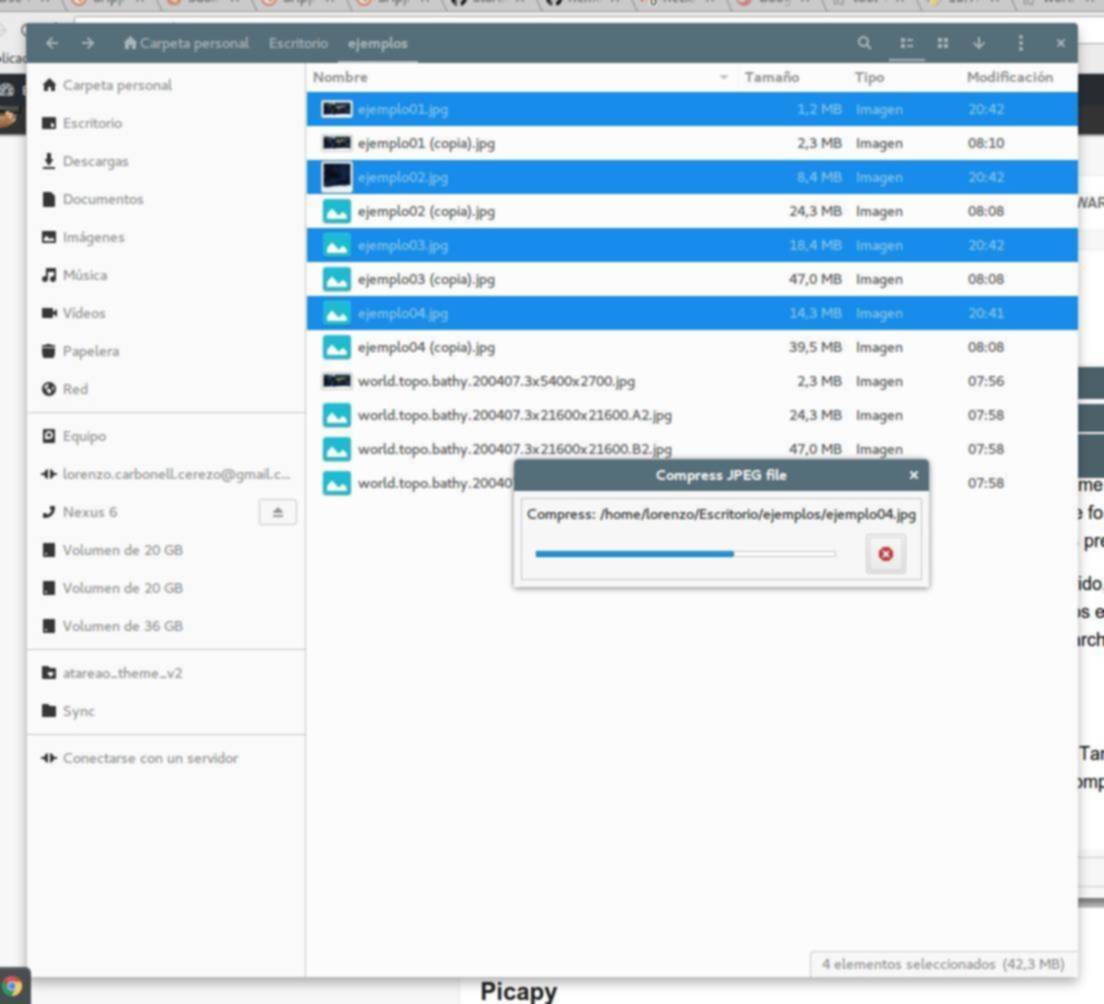Sort files by Tamaño column
The width and height of the screenshot is (1104, 1004).
(x=771, y=77)
